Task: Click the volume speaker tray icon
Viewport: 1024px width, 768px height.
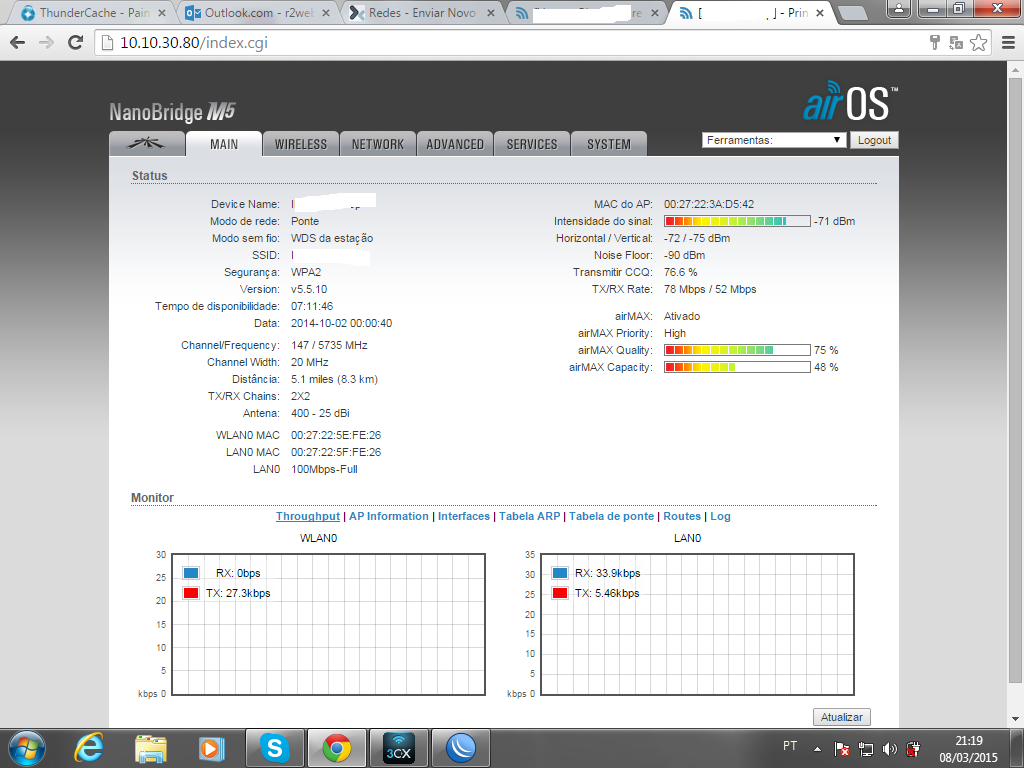Action: click(x=889, y=749)
